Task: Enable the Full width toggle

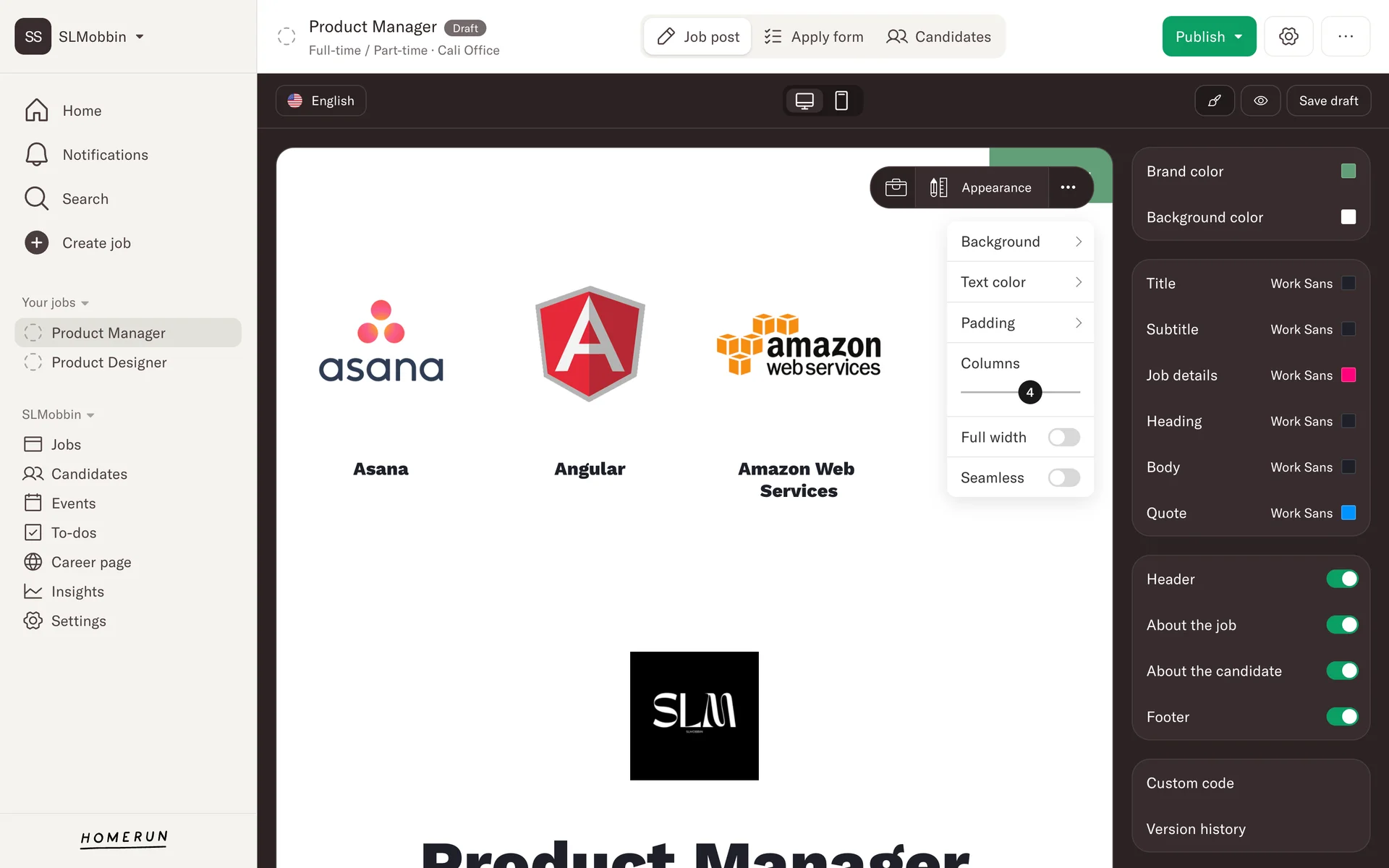Action: [1063, 437]
